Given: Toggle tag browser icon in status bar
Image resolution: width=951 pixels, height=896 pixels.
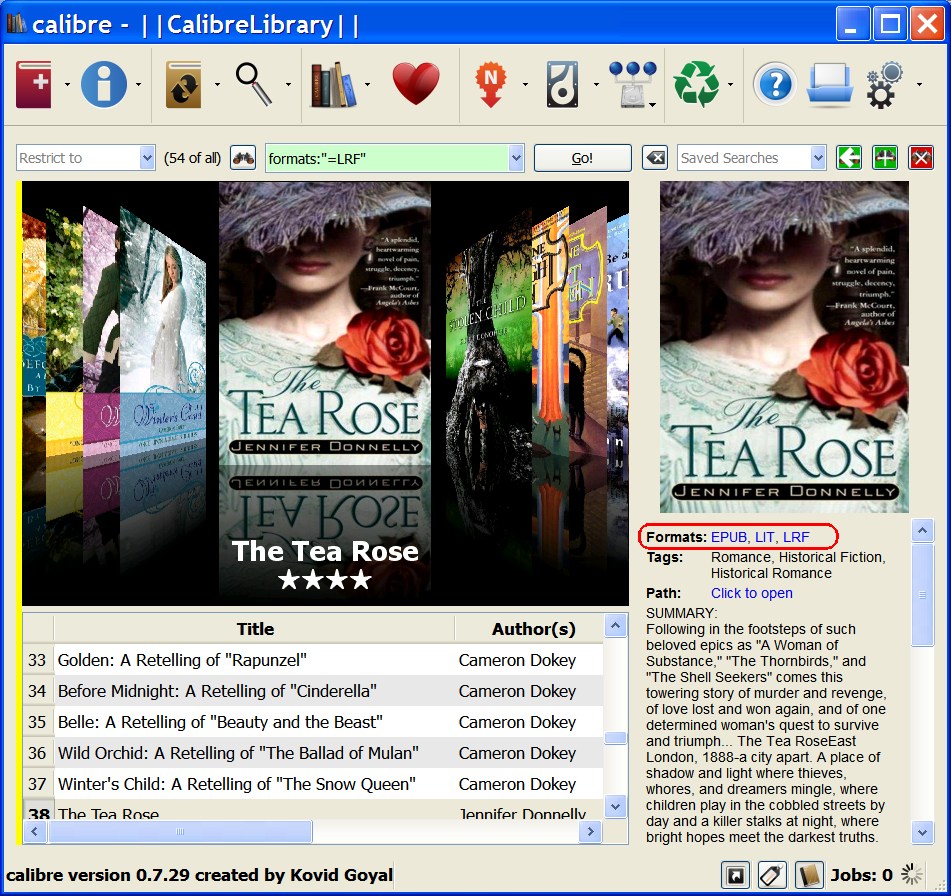Looking at the screenshot, I should pos(772,875).
